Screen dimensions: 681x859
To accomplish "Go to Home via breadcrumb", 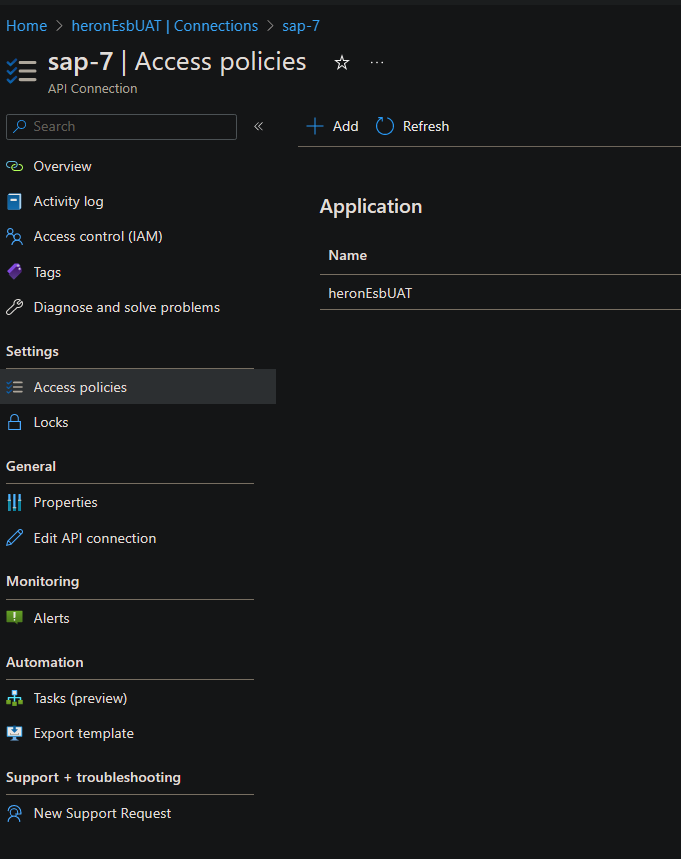I will 26,26.
